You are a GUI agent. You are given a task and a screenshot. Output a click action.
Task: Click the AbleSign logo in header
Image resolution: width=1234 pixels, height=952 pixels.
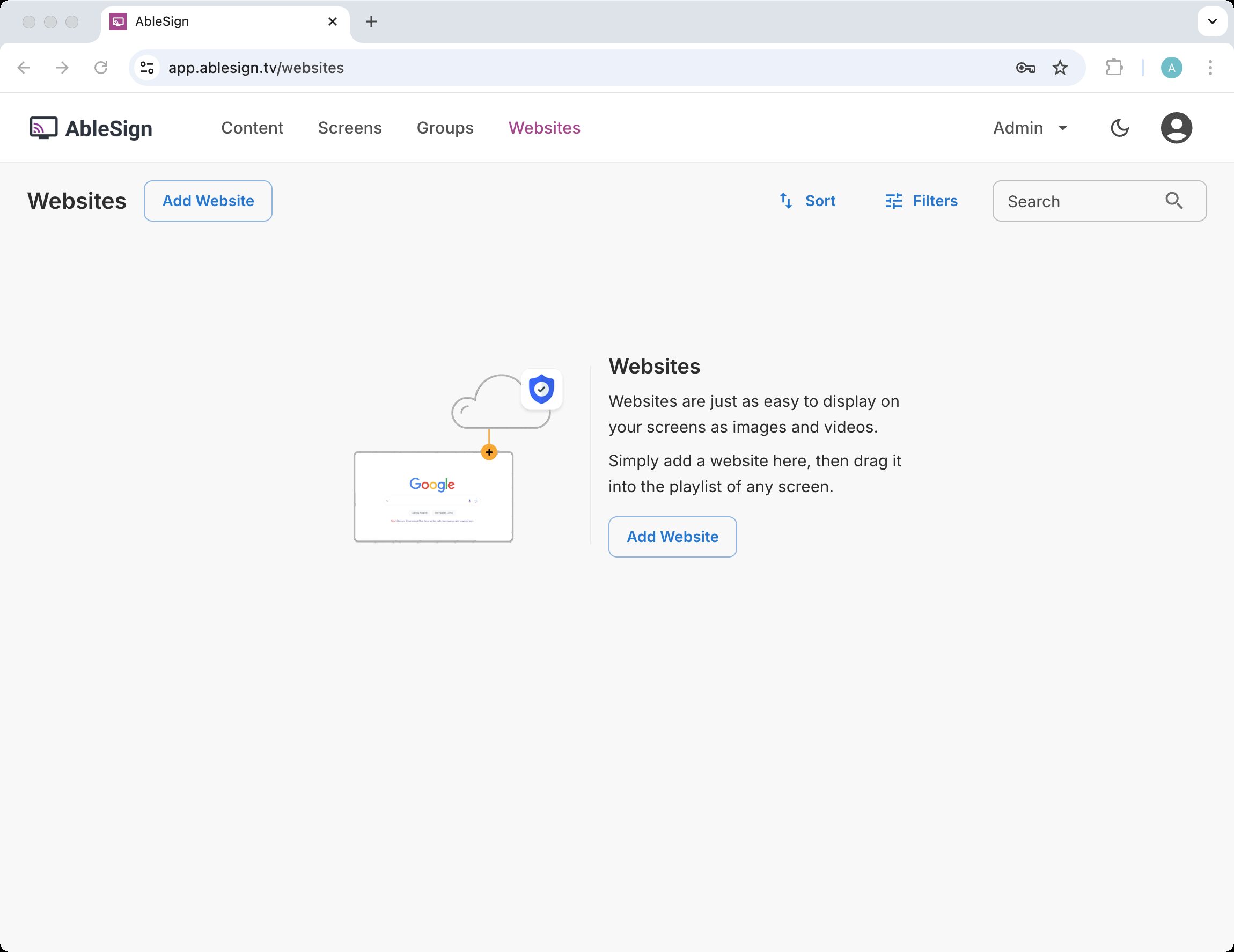click(91, 128)
